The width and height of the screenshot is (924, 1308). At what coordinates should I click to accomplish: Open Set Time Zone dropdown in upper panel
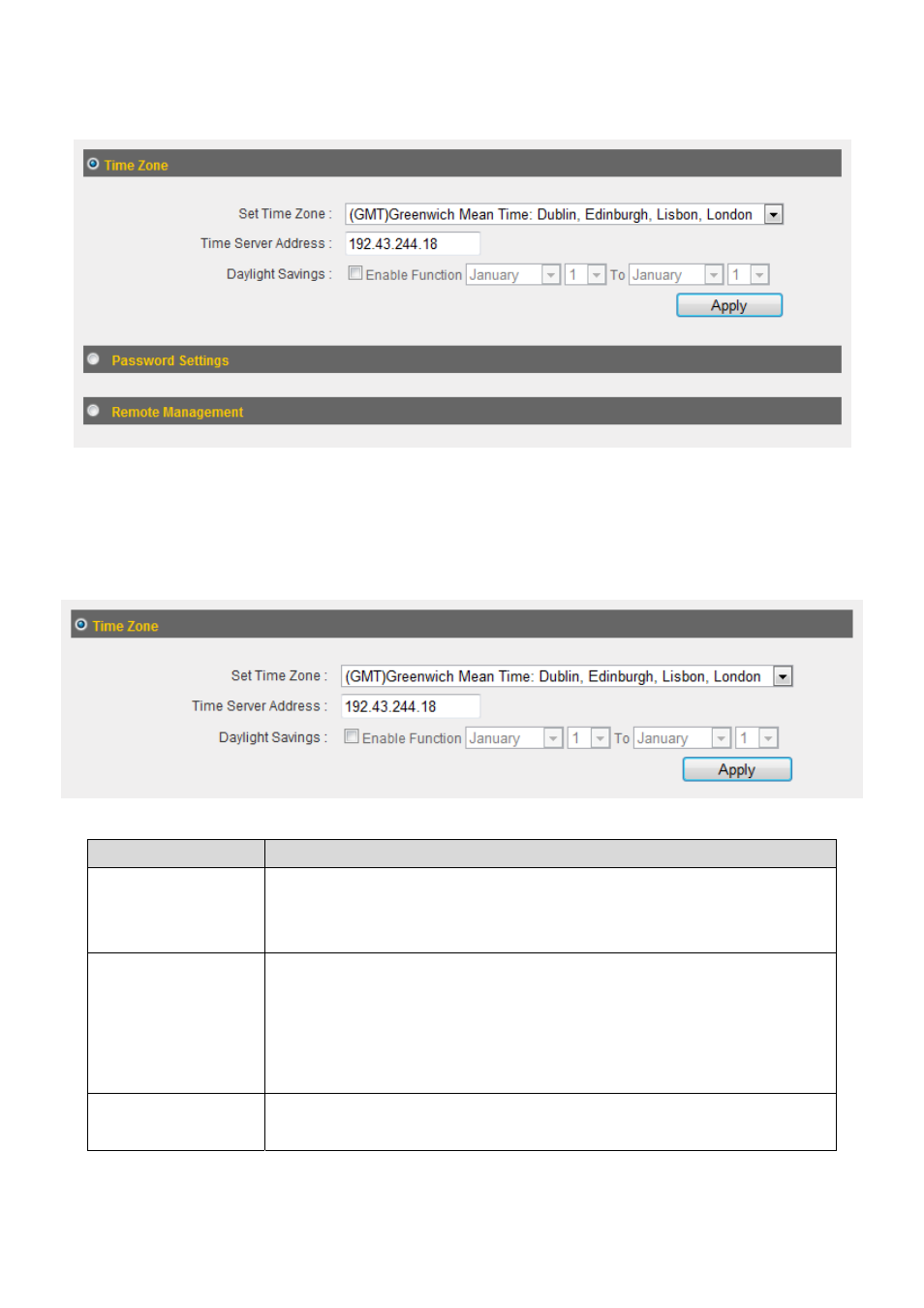click(x=564, y=214)
